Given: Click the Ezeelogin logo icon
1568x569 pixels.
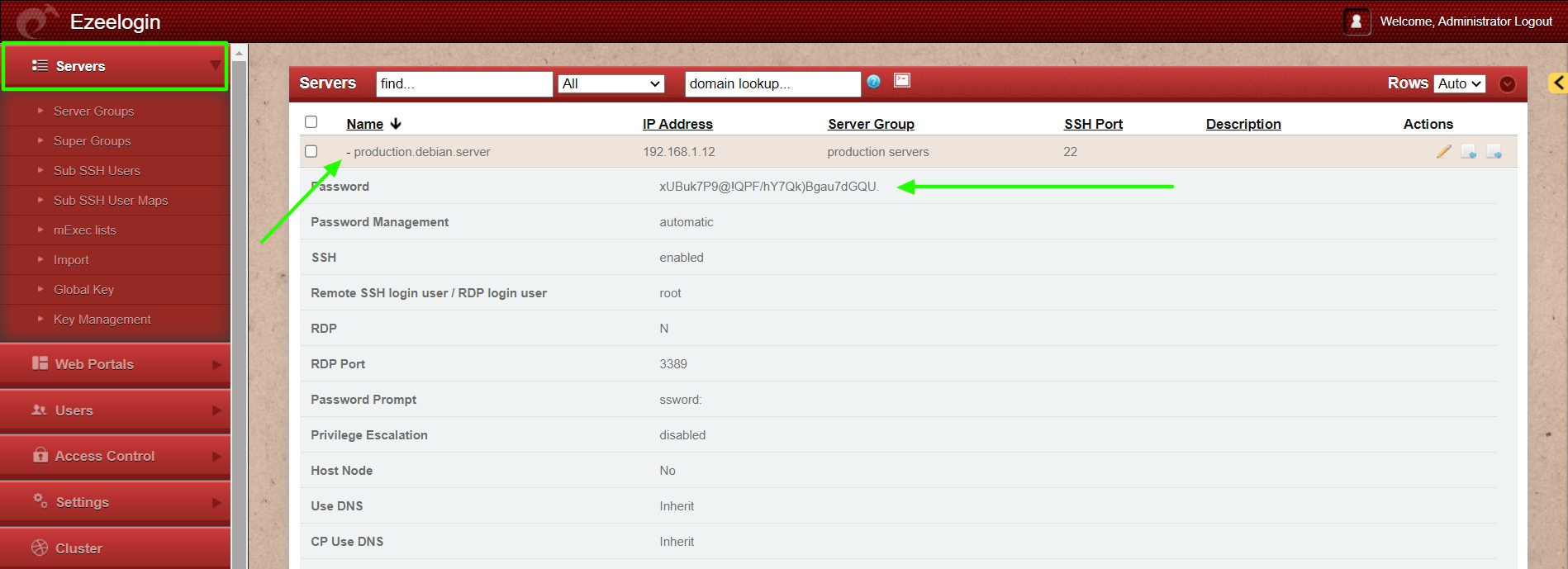Looking at the screenshot, I should click(x=37, y=21).
